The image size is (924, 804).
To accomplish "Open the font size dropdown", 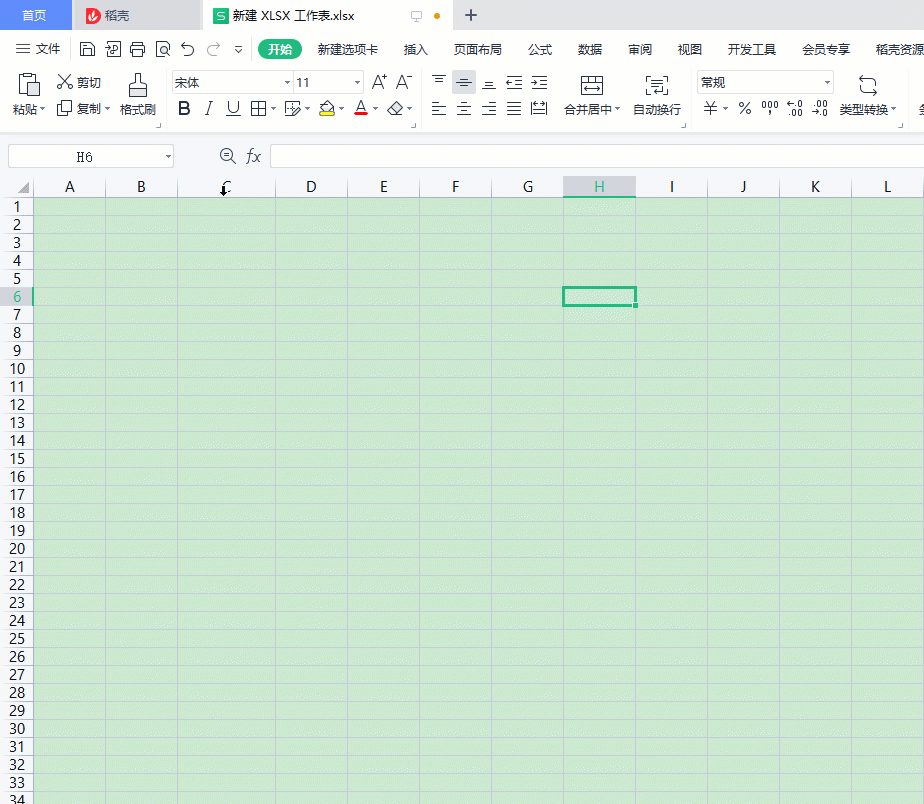I will [x=358, y=83].
